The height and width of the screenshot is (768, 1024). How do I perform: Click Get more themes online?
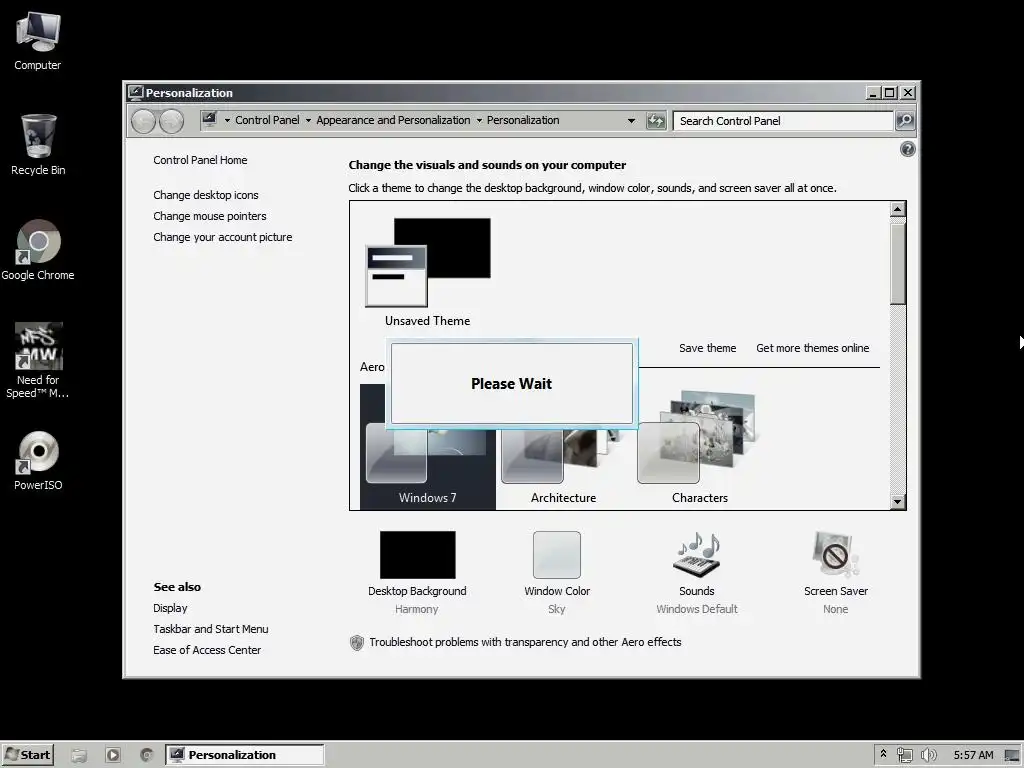click(x=812, y=348)
